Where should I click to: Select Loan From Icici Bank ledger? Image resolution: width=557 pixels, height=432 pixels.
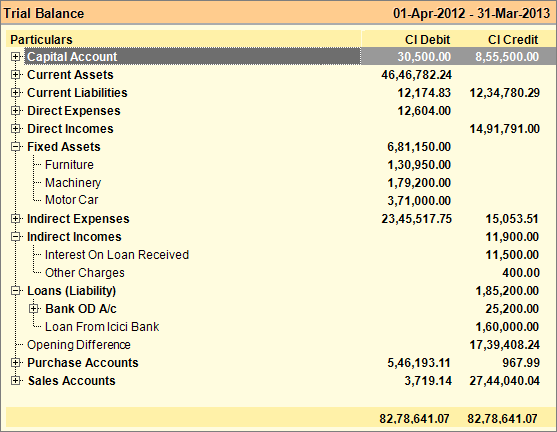(102, 327)
